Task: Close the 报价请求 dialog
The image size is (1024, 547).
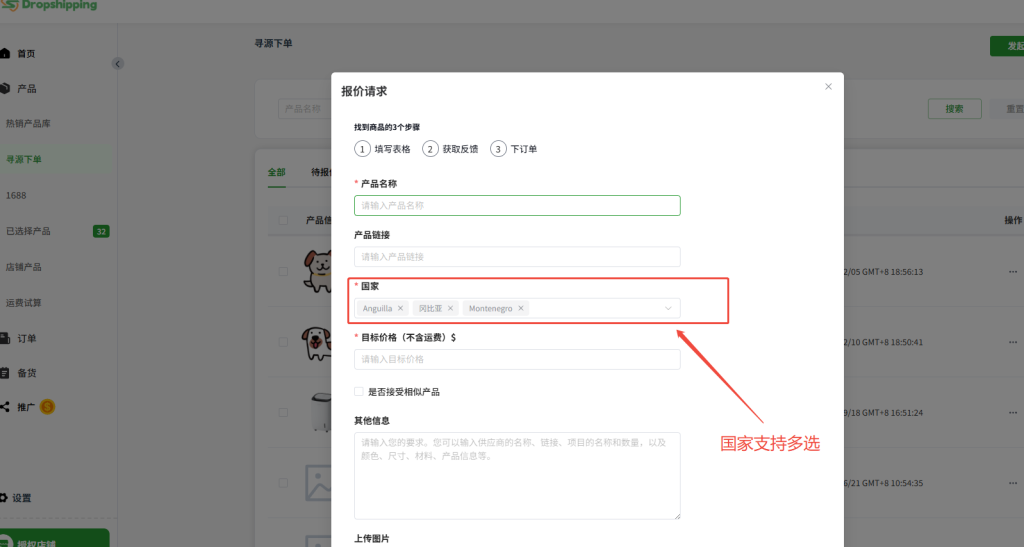Action: pyautogui.click(x=828, y=87)
